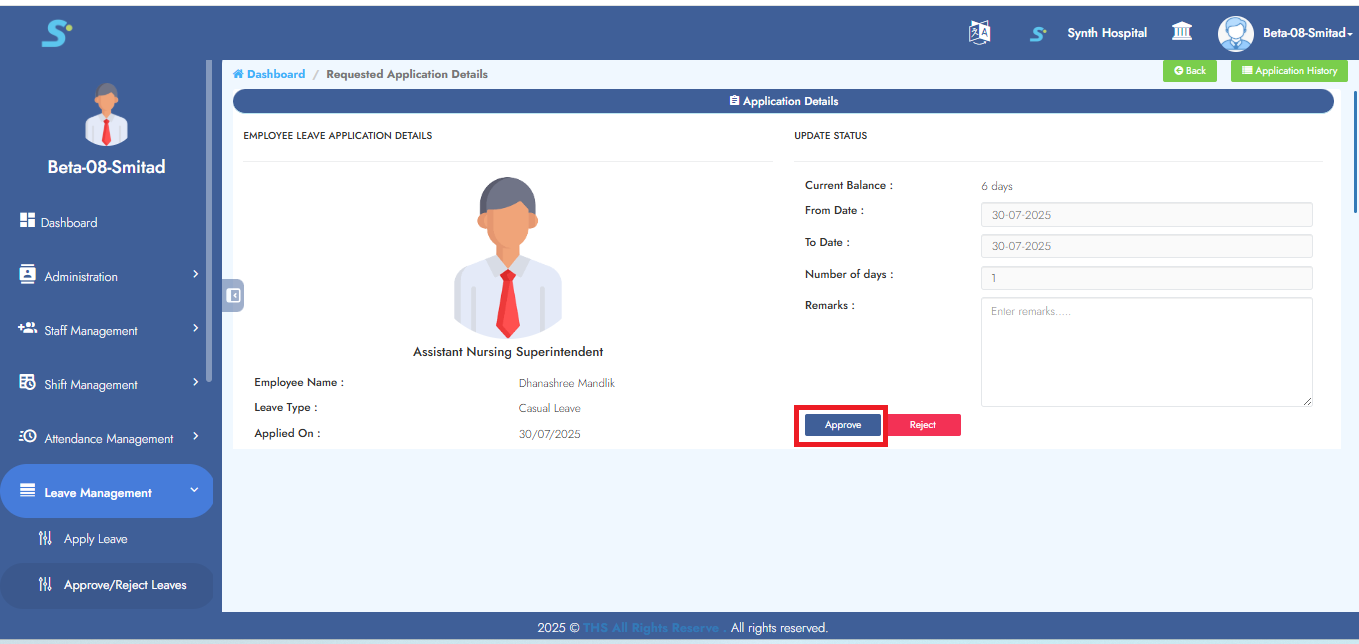Screen dimensions: 1359x644
Task: Click the S logo at top left
Action: pos(56,33)
